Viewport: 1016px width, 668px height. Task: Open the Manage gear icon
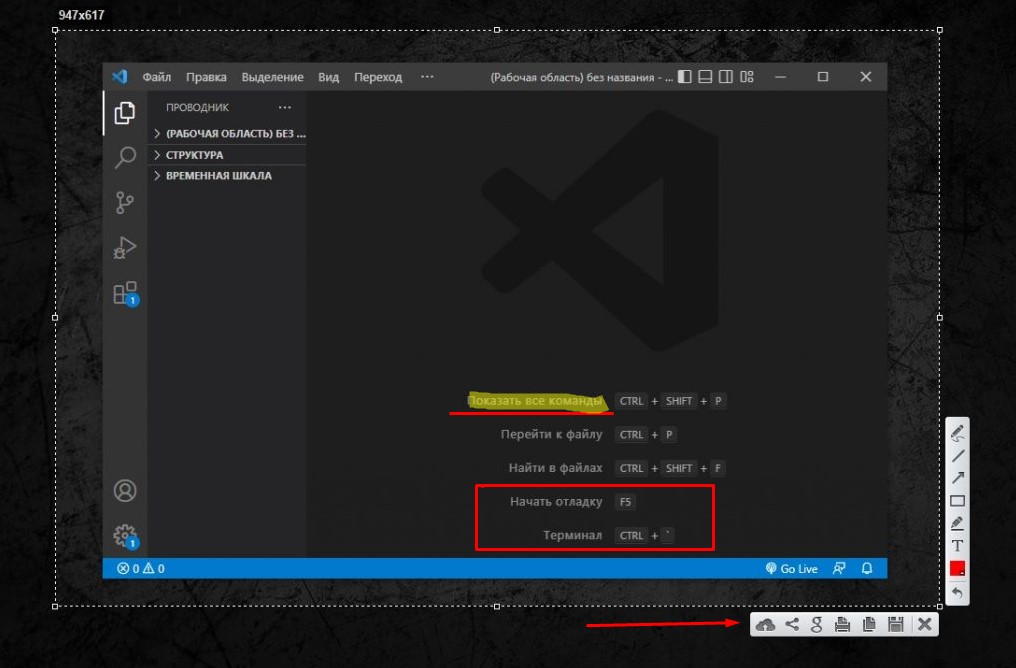(125, 536)
